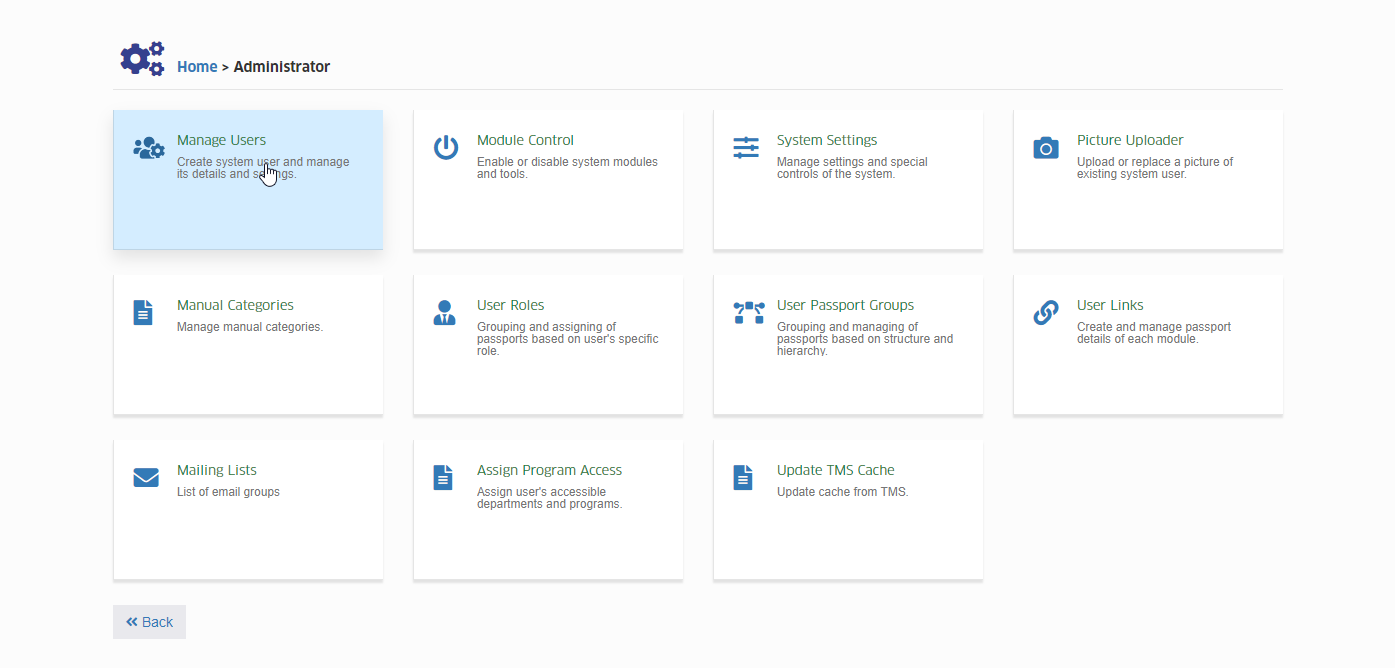
Task: Open the Assign Program Access title
Action: [x=549, y=470]
